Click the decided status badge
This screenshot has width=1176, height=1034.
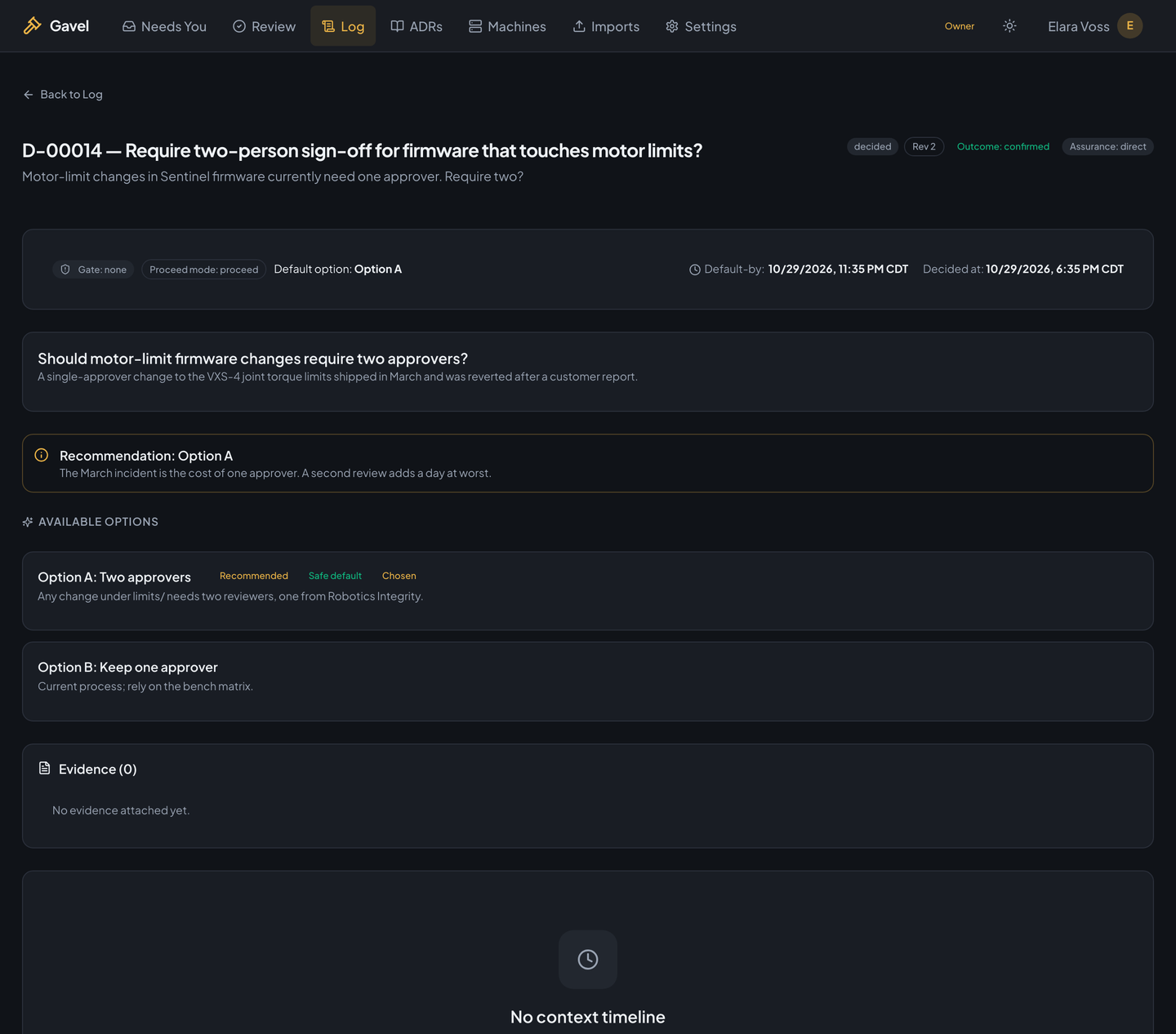pyautogui.click(x=873, y=147)
